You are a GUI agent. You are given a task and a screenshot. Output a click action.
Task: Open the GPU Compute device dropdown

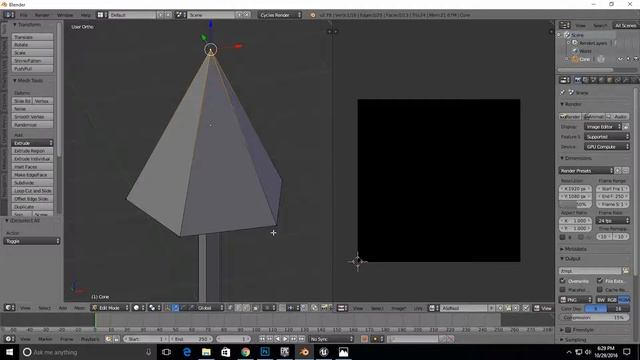click(x=607, y=147)
